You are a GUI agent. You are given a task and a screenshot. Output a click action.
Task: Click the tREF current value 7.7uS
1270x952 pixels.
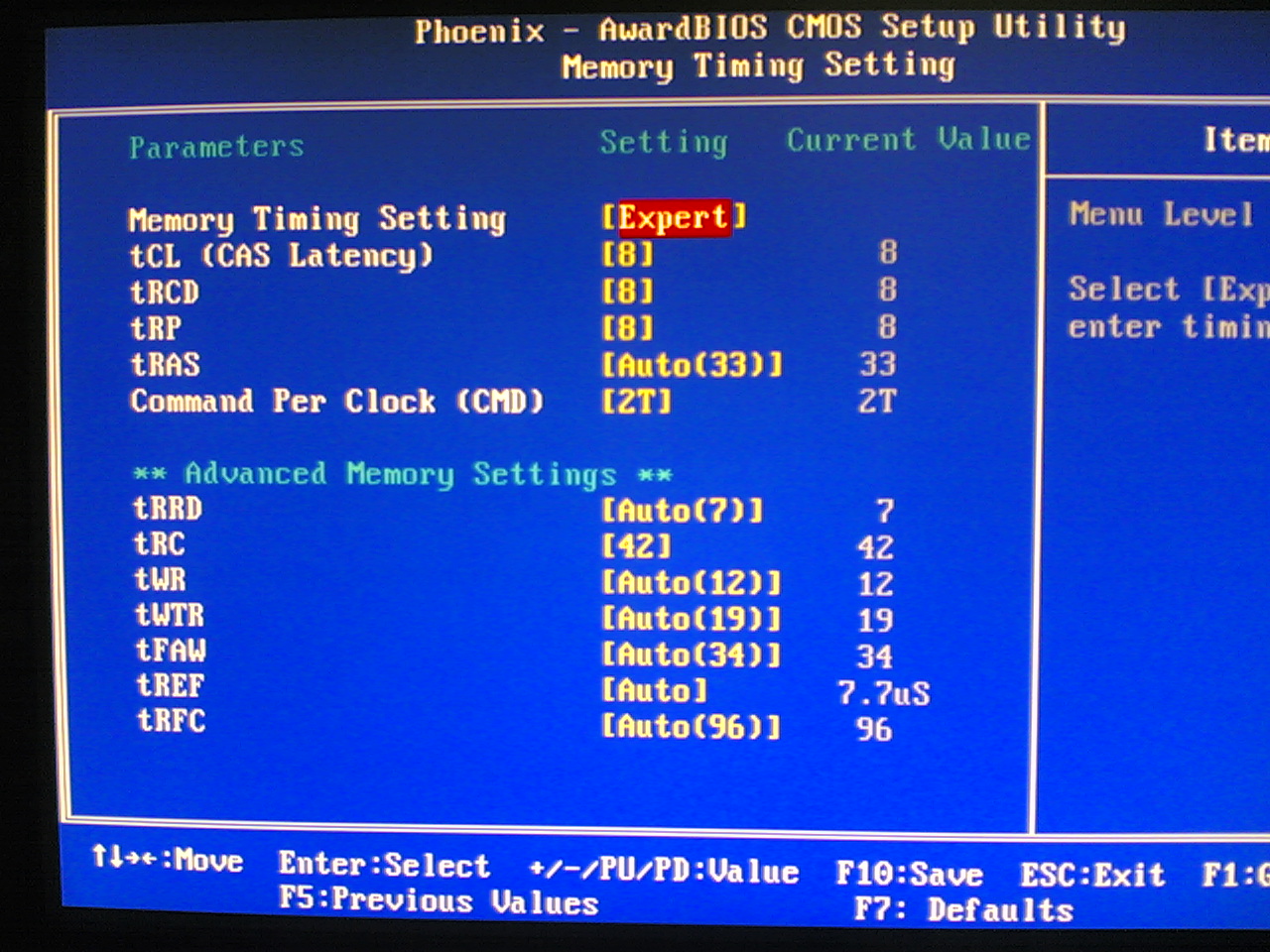884,692
